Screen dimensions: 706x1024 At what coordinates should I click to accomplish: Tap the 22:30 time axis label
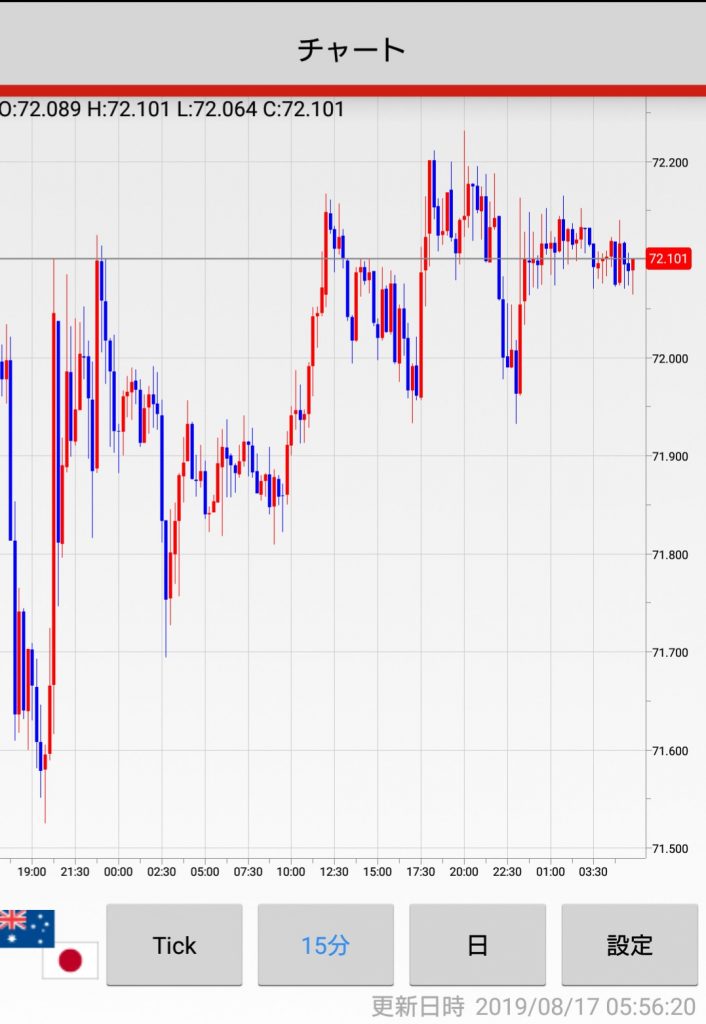tap(507, 872)
